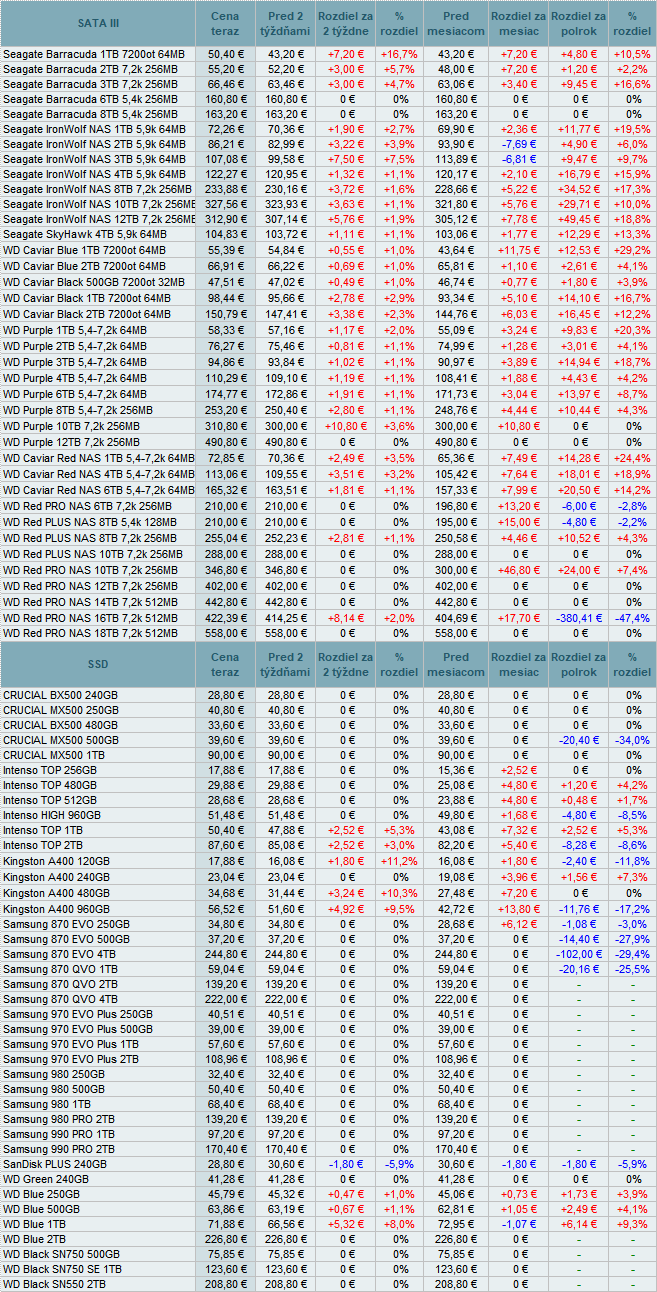The width and height of the screenshot is (657, 1292).
Task: Select the CRUCIAL MX500 1TB product name
Action: tap(56, 755)
